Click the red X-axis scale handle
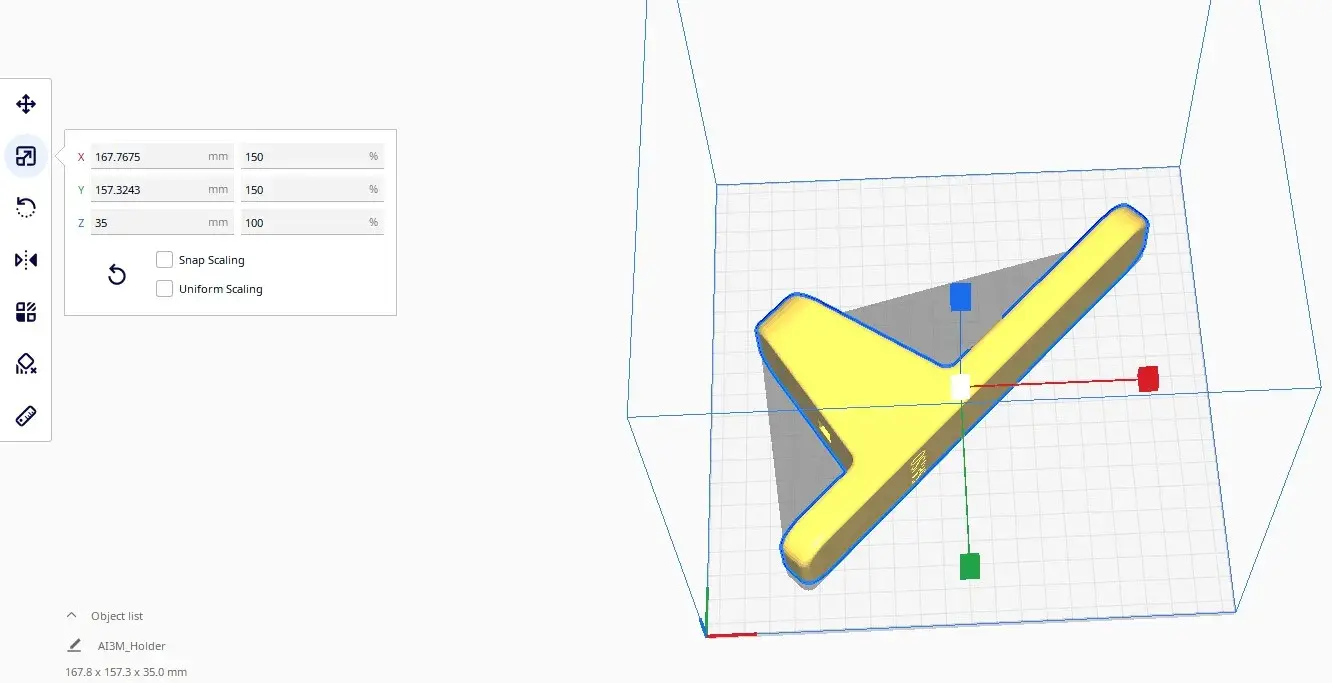 [1148, 378]
